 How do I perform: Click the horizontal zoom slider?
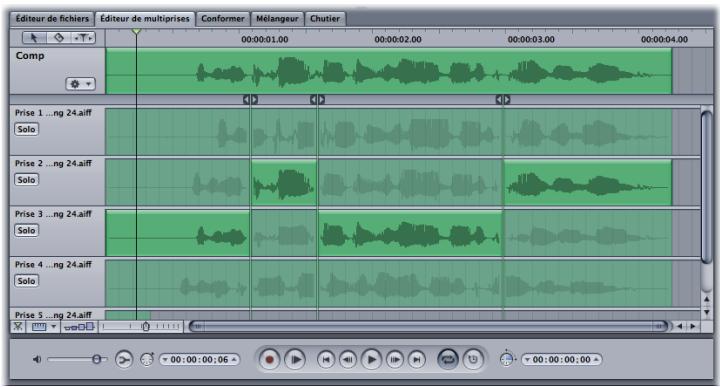(x=141, y=327)
